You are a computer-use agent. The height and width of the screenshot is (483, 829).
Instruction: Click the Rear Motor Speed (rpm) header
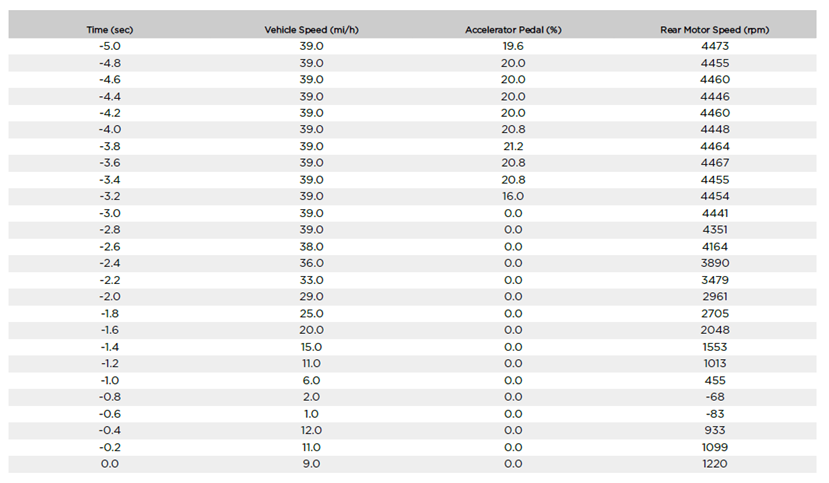715,30
